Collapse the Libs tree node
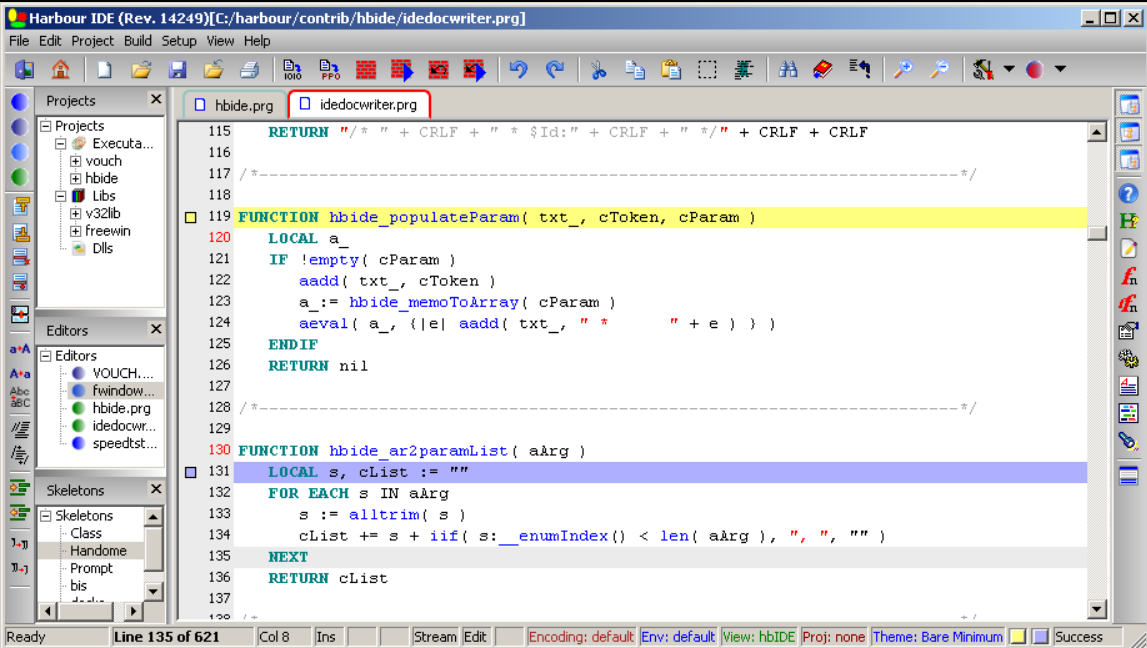This screenshot has height=648, width=1147. click(61, 196)
